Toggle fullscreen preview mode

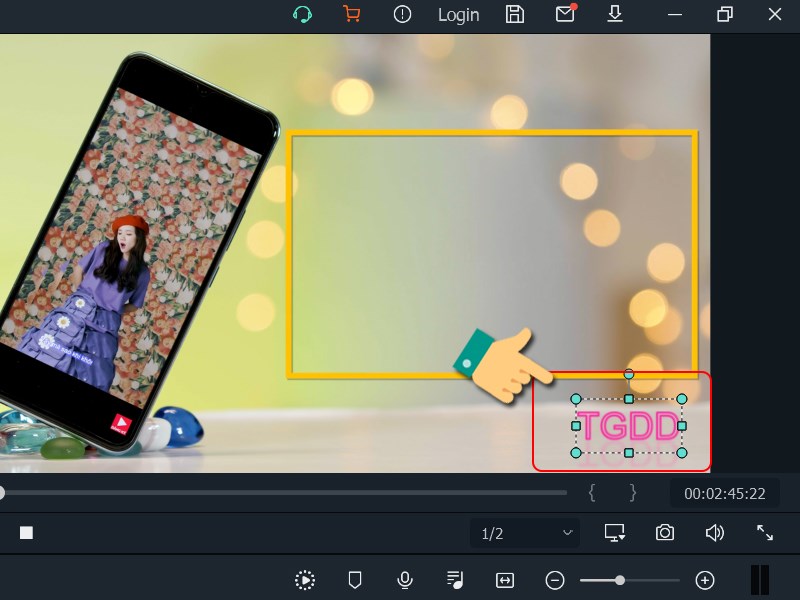765,533
